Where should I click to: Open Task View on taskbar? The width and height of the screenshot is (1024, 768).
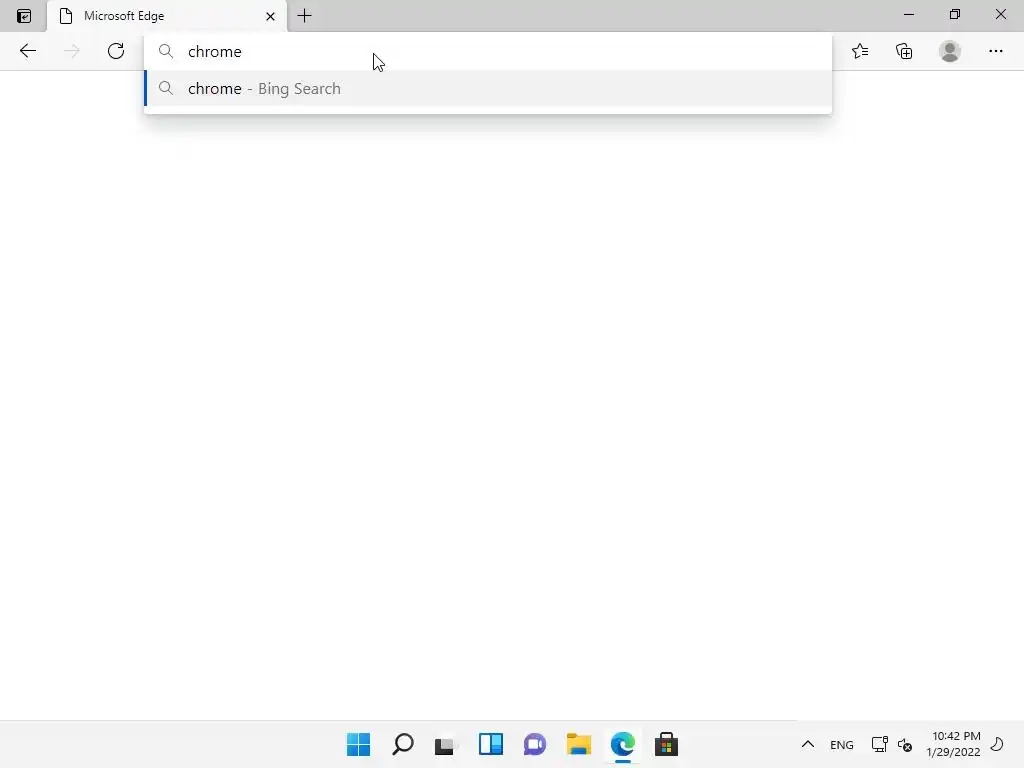click(445, 744)
